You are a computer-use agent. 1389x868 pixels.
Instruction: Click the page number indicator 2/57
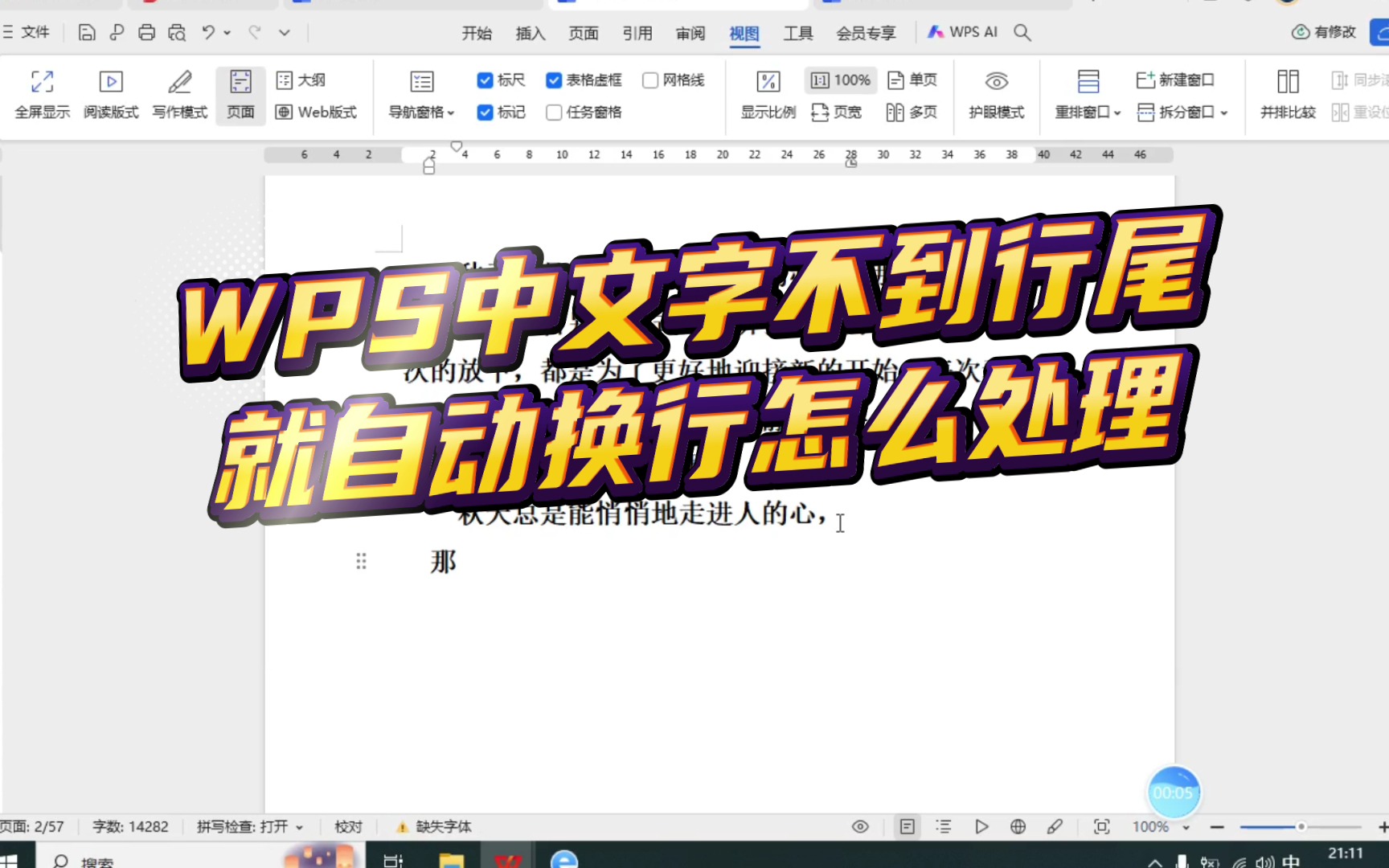point(32,826)
